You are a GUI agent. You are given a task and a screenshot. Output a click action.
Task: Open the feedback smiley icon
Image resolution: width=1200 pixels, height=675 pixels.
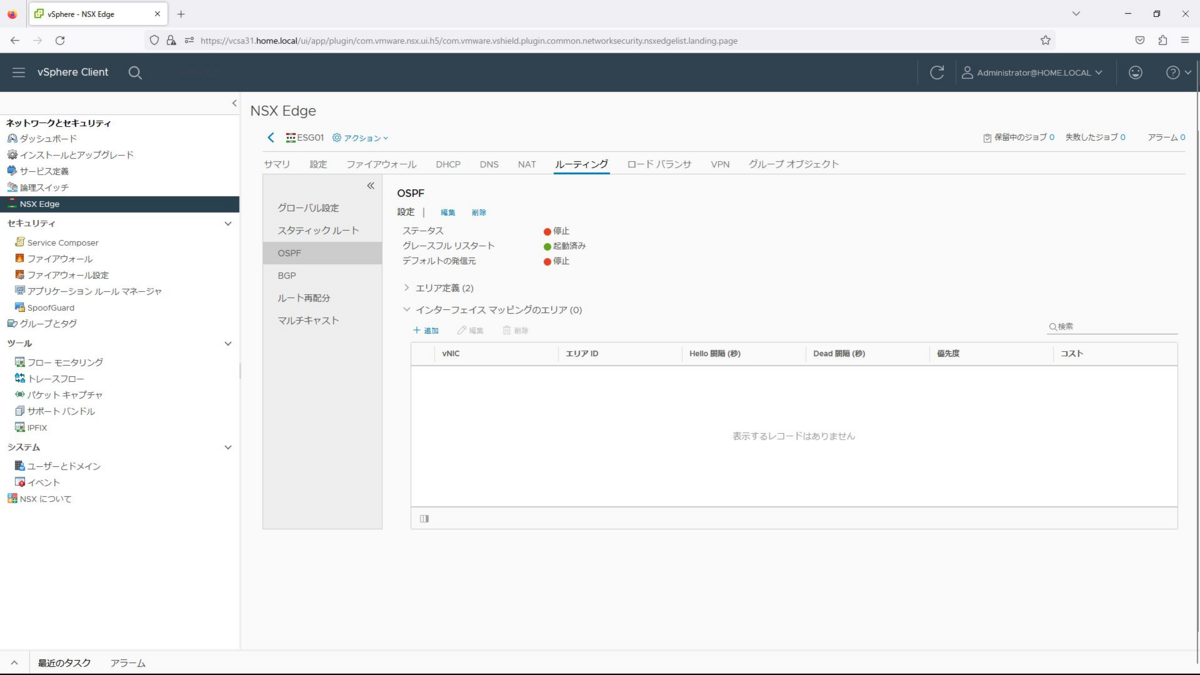pyautogui.click(x=1135, y=72)
